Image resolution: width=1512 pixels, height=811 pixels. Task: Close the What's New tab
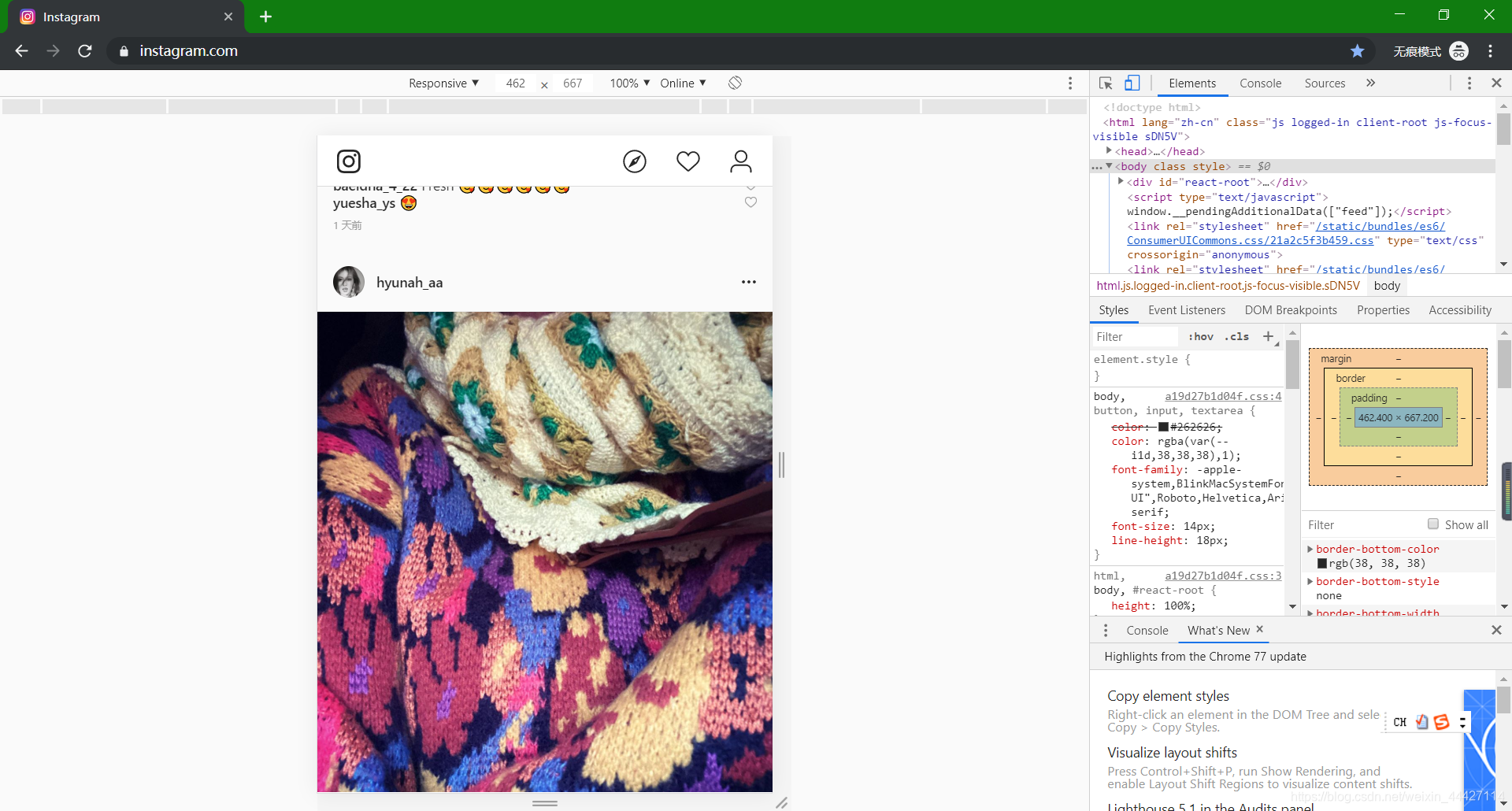tap(1259, 629)
